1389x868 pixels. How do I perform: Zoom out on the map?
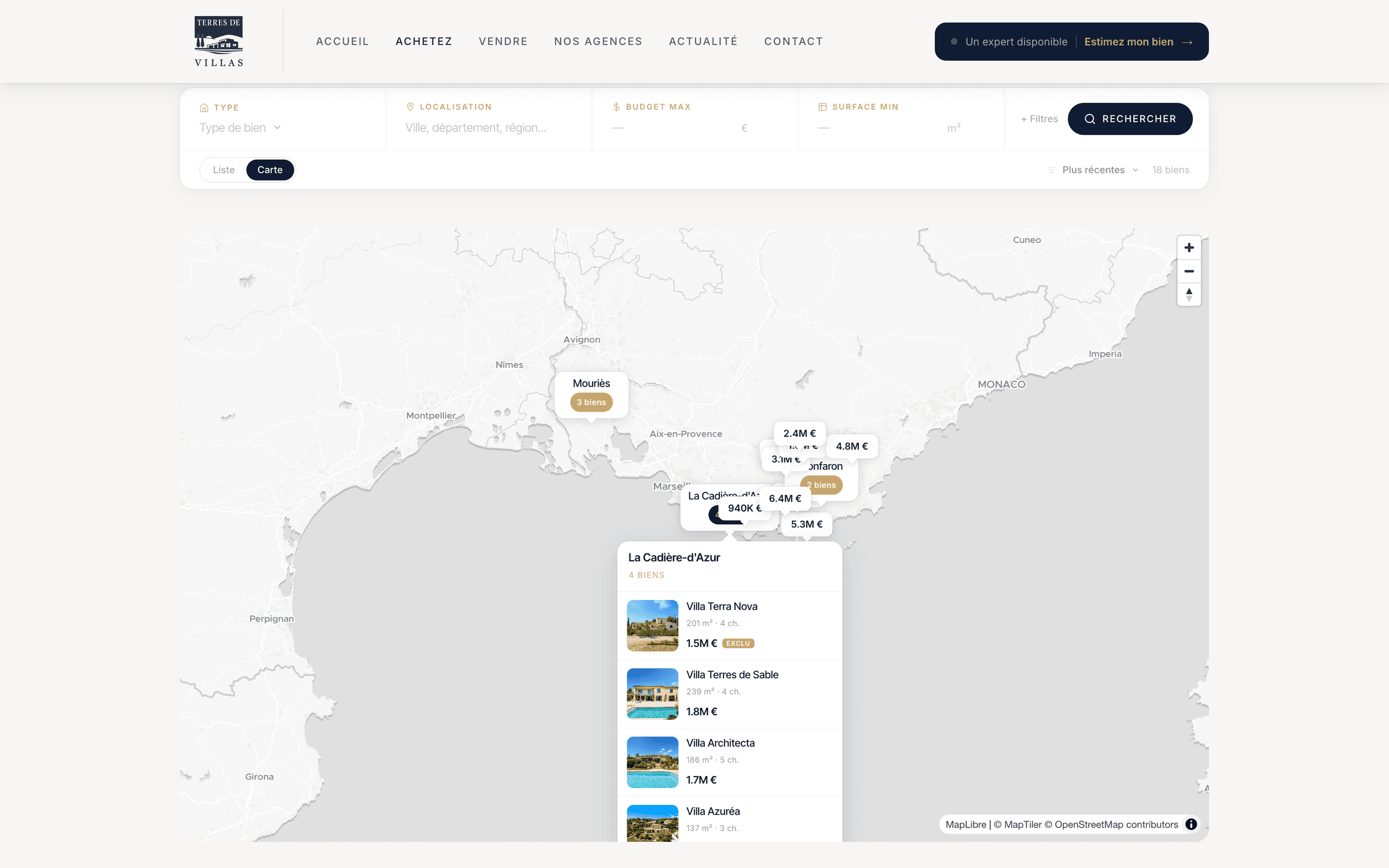(x=1189, y=271)
